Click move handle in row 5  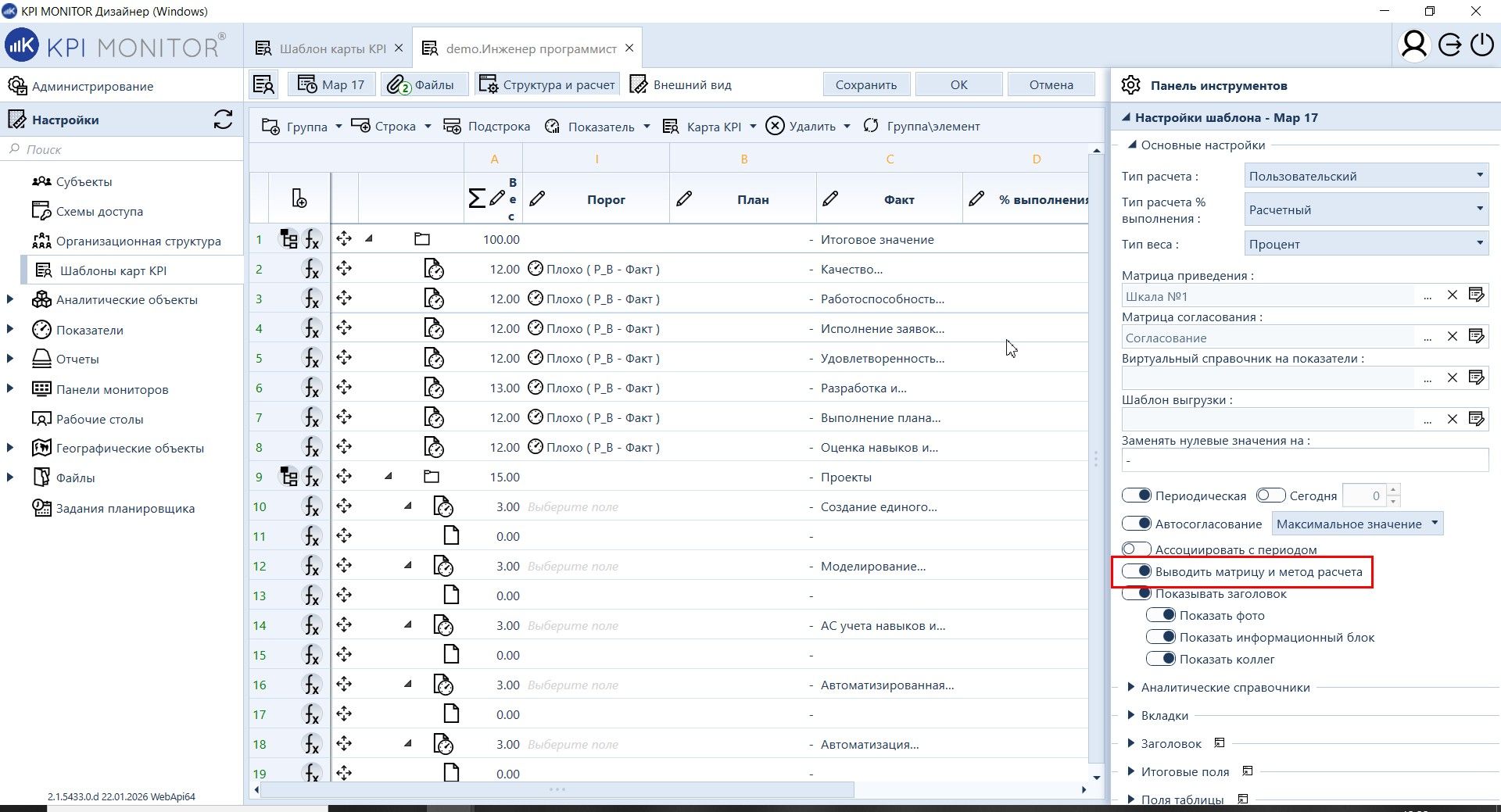[x=344, y=358]
